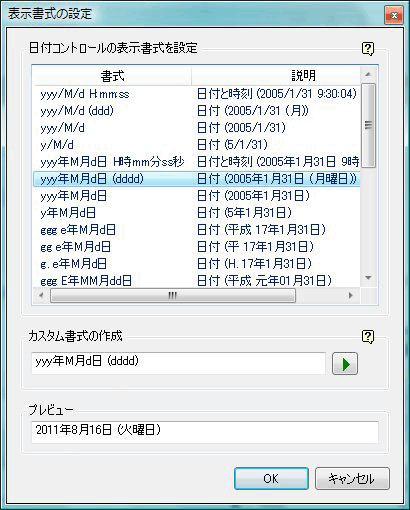410x510 pixels.
Task: Click the キャンセル button
Action: click(352, 478)
